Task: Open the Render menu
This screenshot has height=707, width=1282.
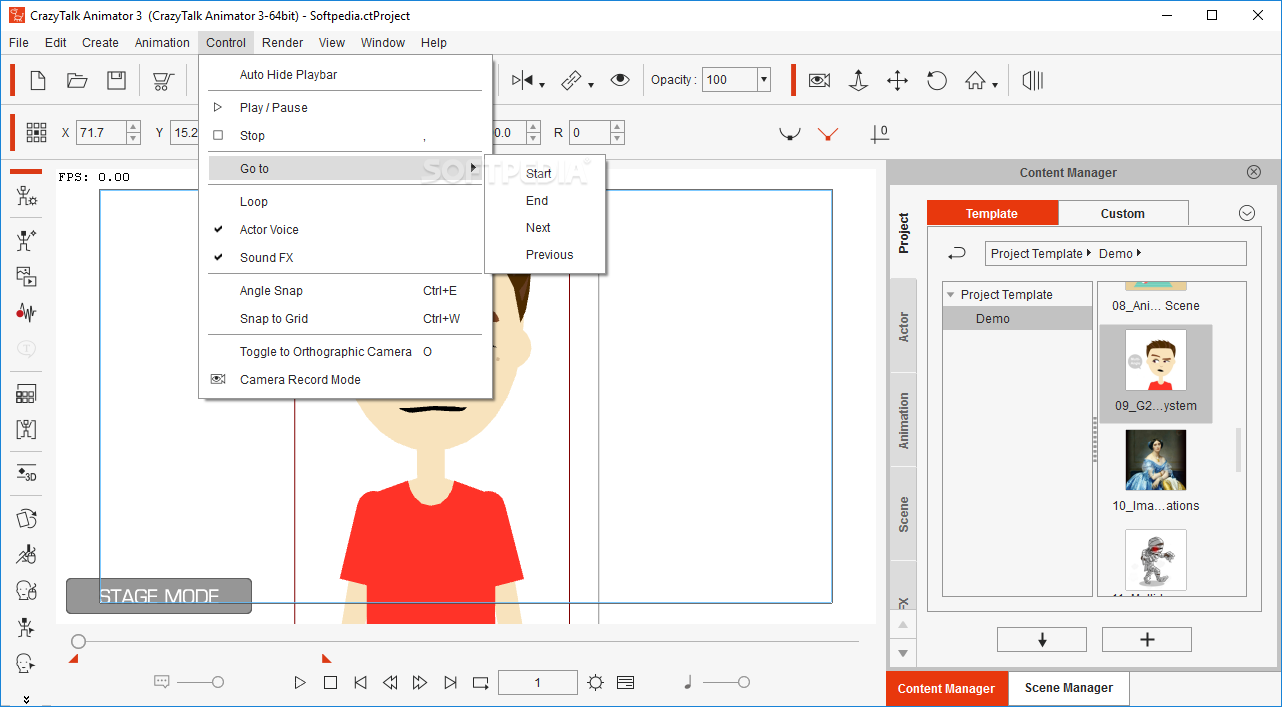Action: [x=283, y=43]
